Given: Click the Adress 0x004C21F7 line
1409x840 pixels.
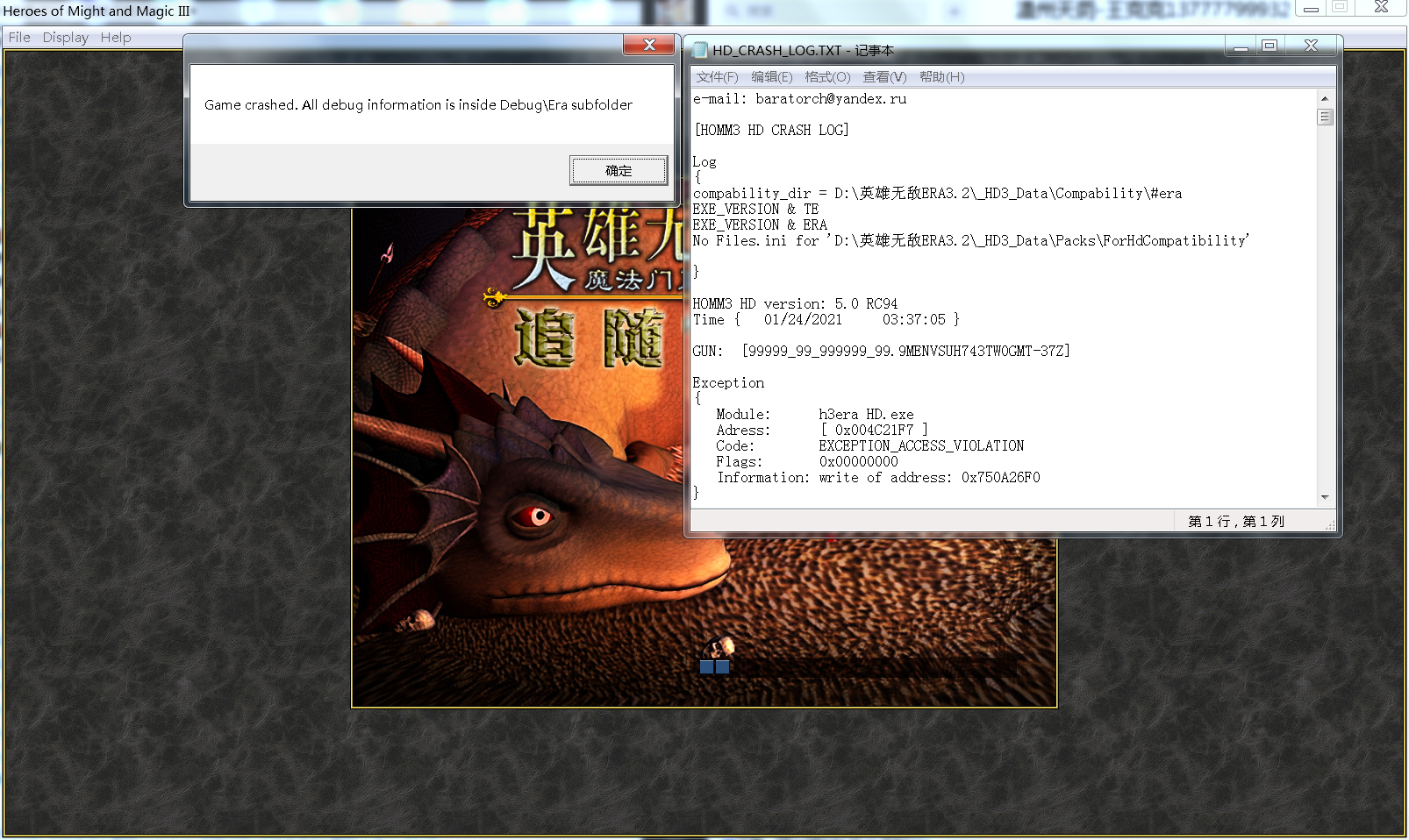Looking at the screenshot, I should 822,431.
